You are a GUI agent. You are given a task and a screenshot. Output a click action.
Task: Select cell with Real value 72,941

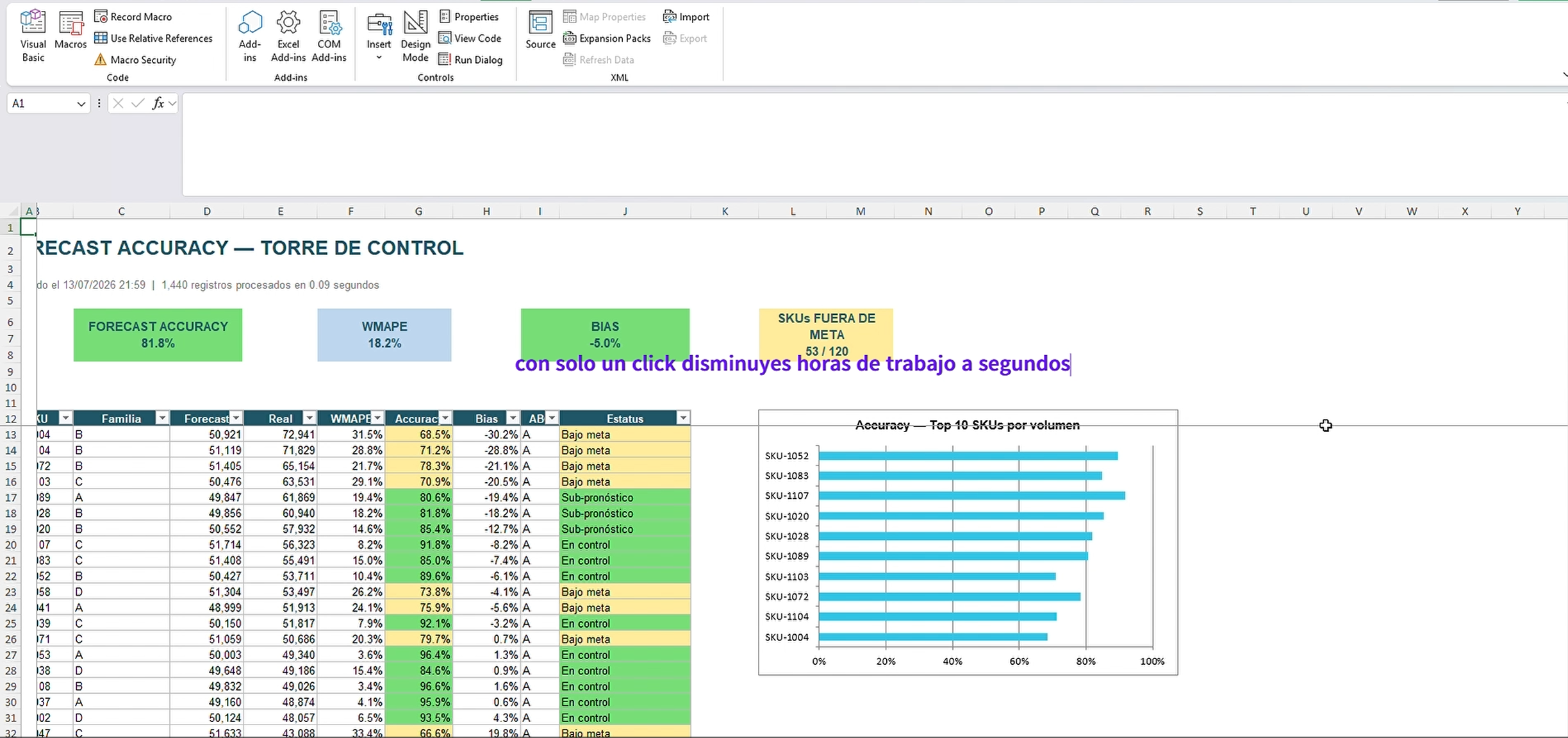click(281, 435)
